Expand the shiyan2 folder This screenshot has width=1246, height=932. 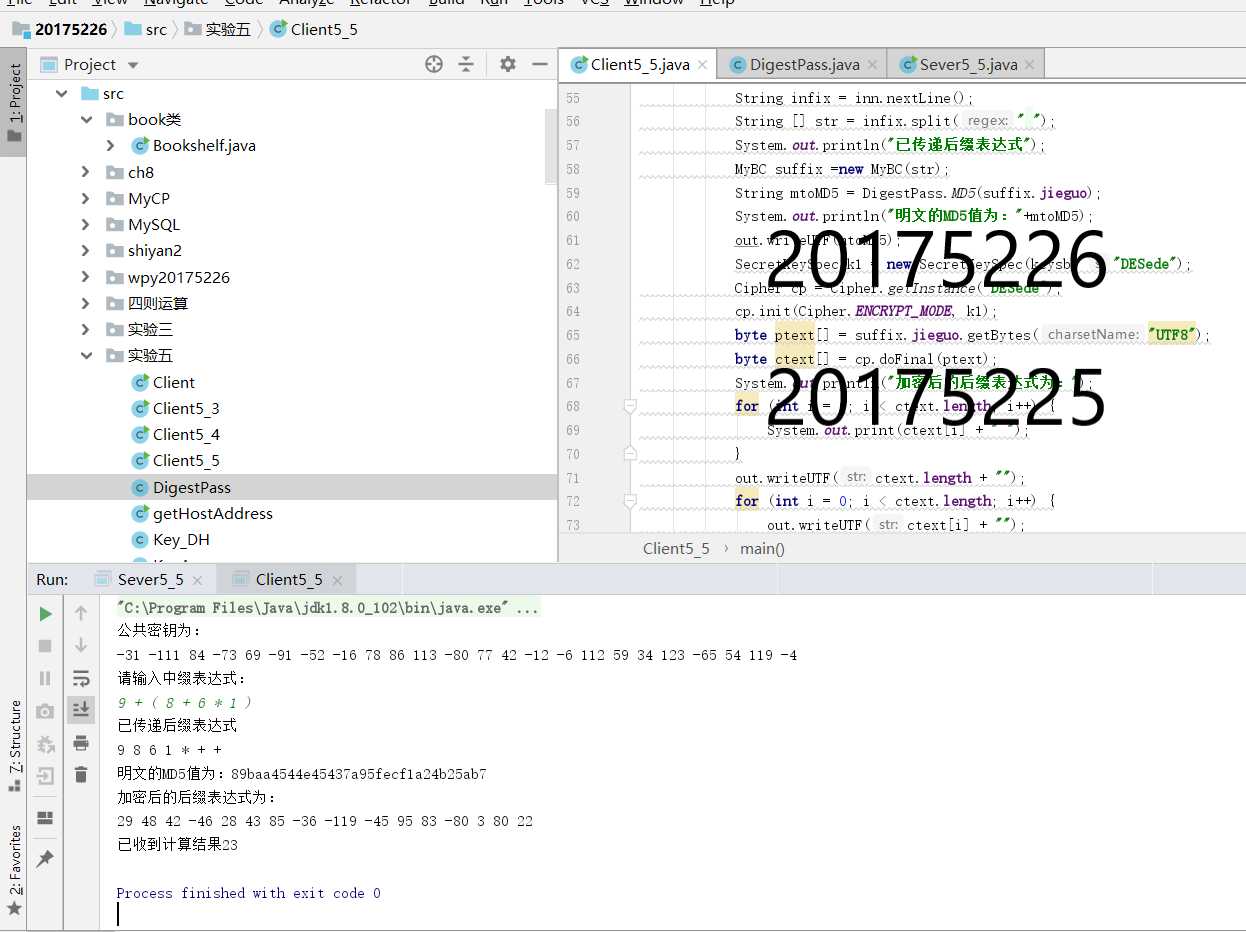pos(86,250)
